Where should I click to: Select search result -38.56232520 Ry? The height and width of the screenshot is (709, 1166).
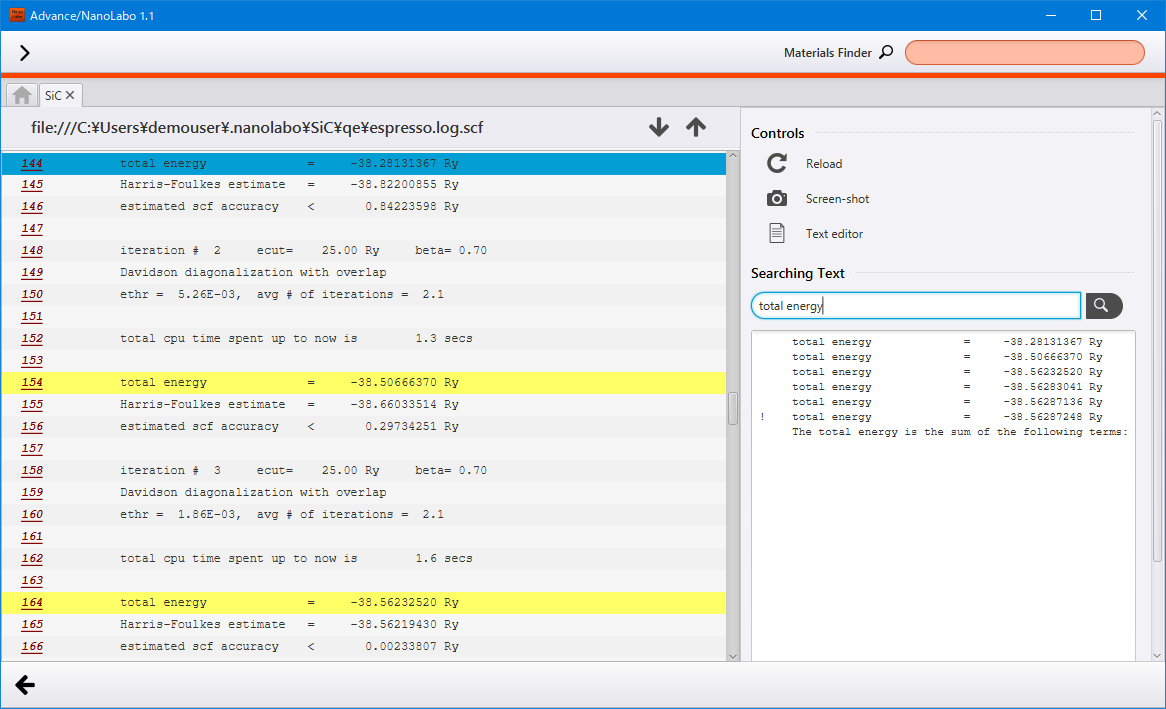(946, 372)
